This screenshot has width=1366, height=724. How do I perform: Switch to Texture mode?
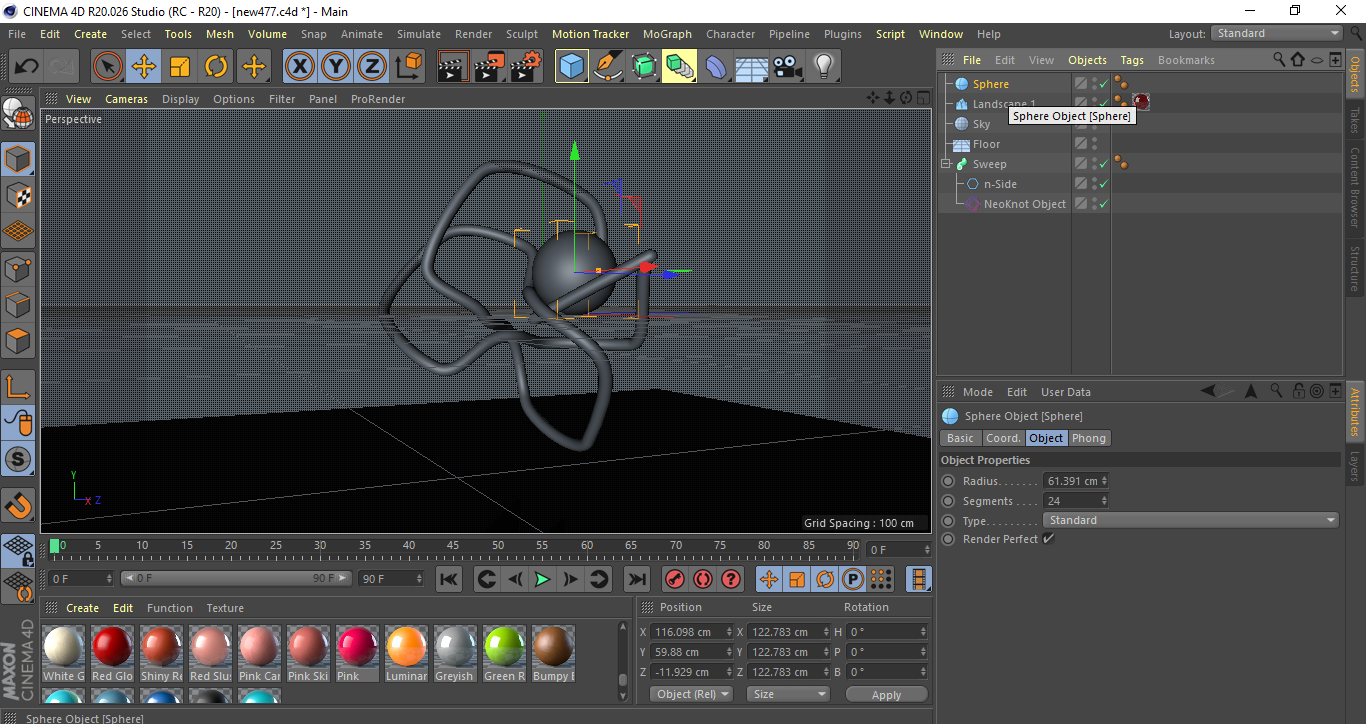[x=18, y=195]
